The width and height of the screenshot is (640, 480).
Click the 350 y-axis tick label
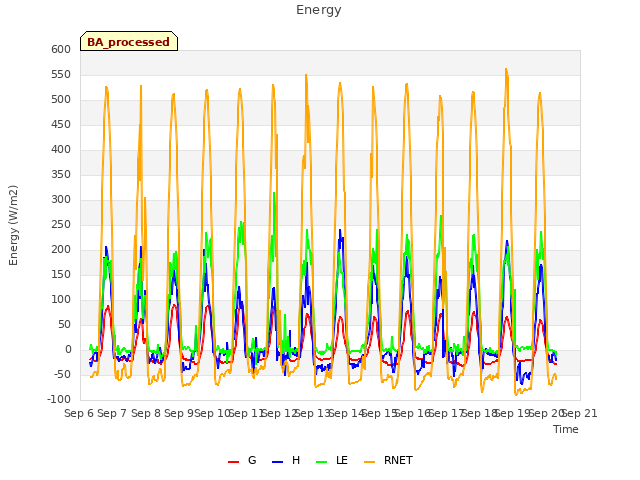coord(61,175)
